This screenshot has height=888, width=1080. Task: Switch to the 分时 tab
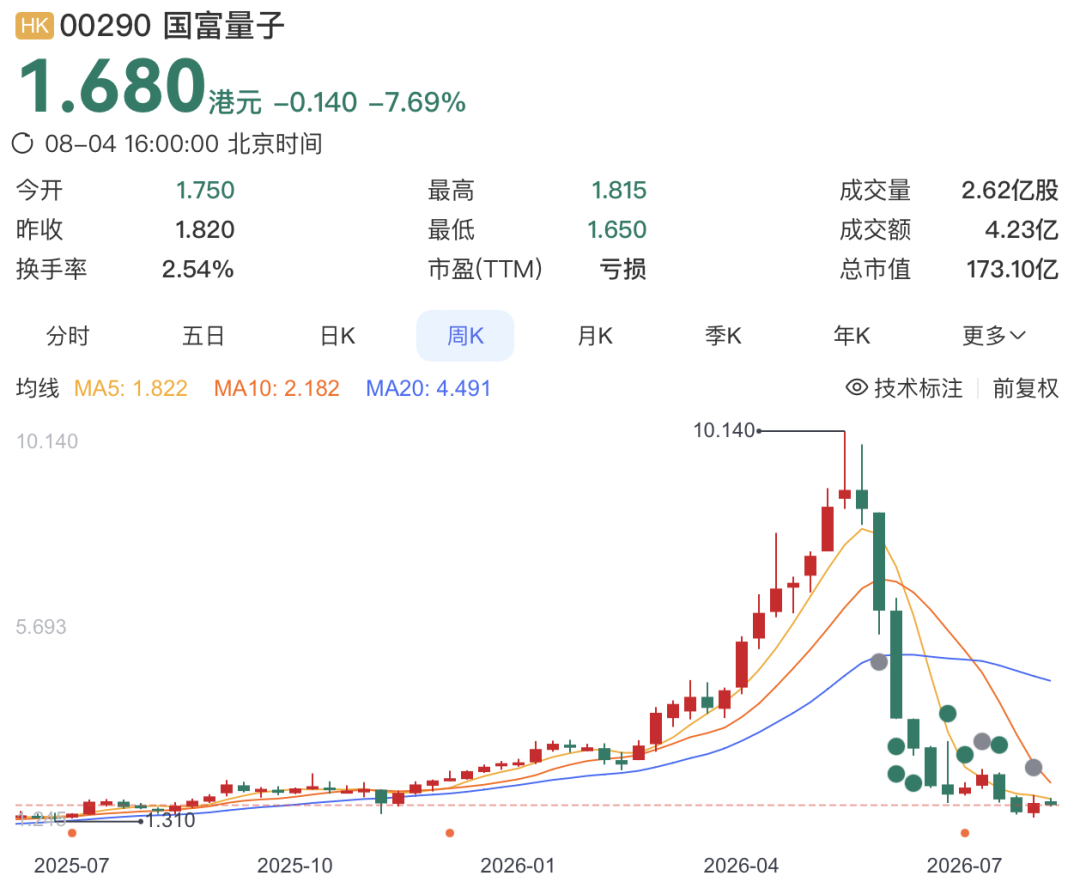point(68,335)
